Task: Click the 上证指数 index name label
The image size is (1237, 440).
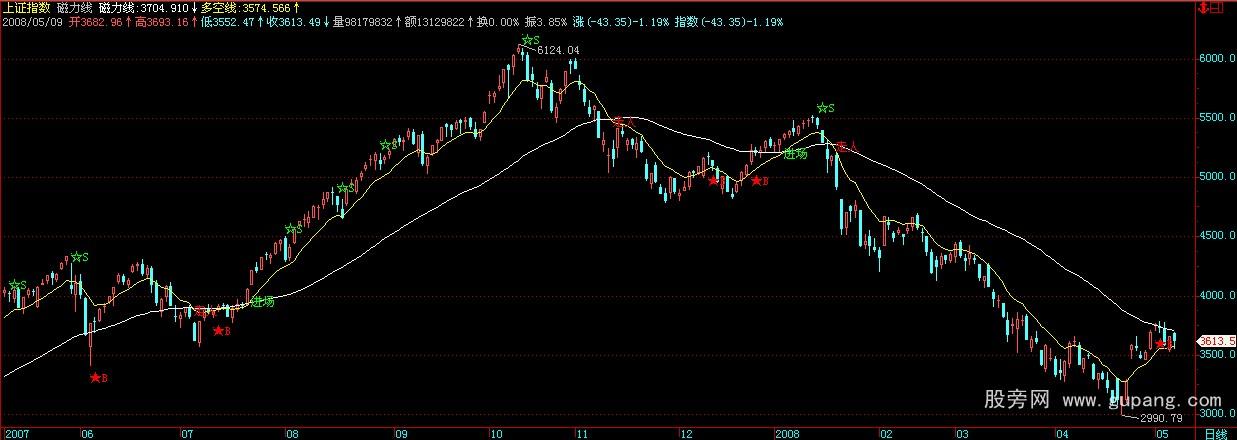Action: click(x=26, y=7)
